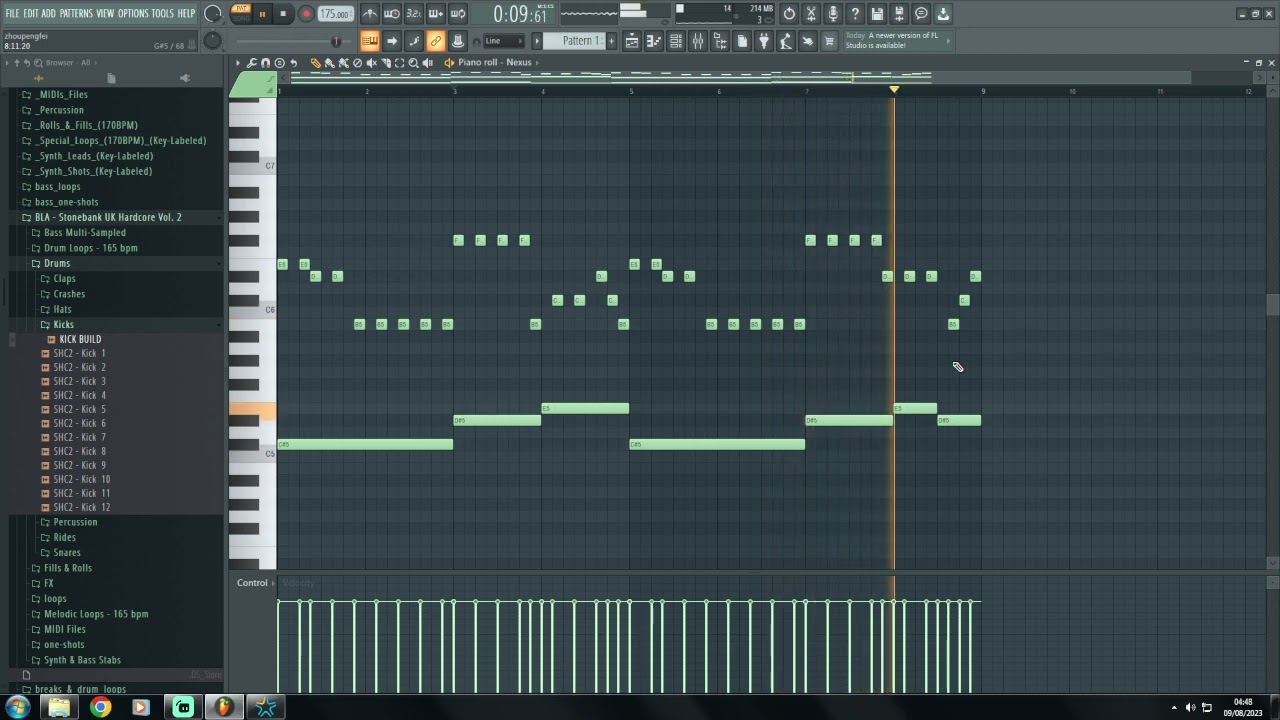Toggle the metronome
Screen dimensions: 1280x720
pos(370,14)
